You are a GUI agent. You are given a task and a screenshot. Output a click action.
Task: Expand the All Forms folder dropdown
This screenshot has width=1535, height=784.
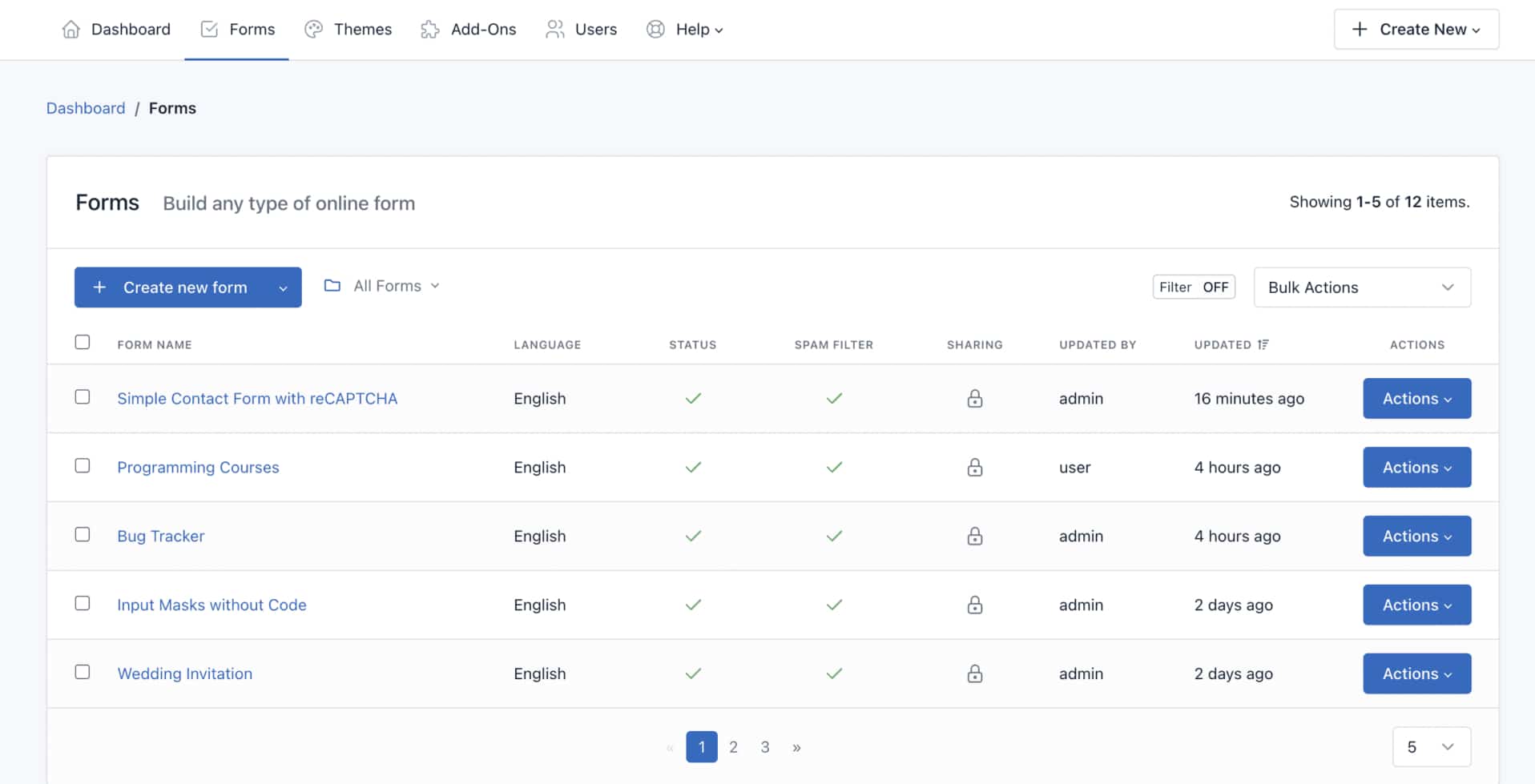[382, 286]
